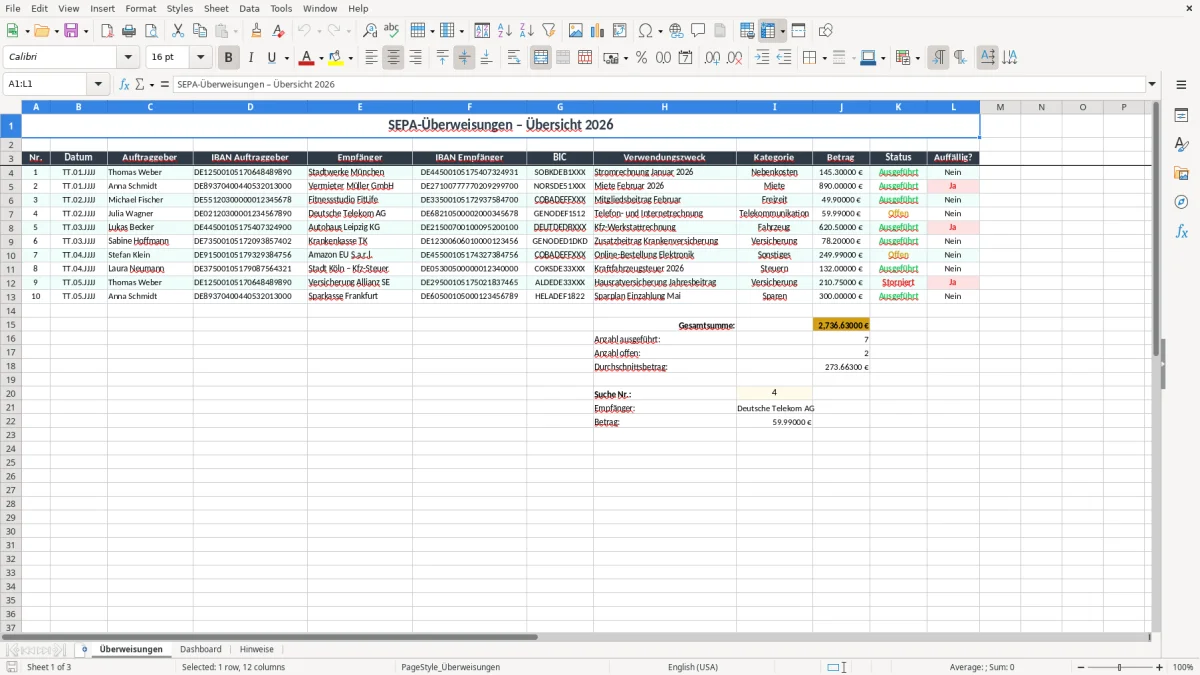Apply the yellow highlighting color

337,58
